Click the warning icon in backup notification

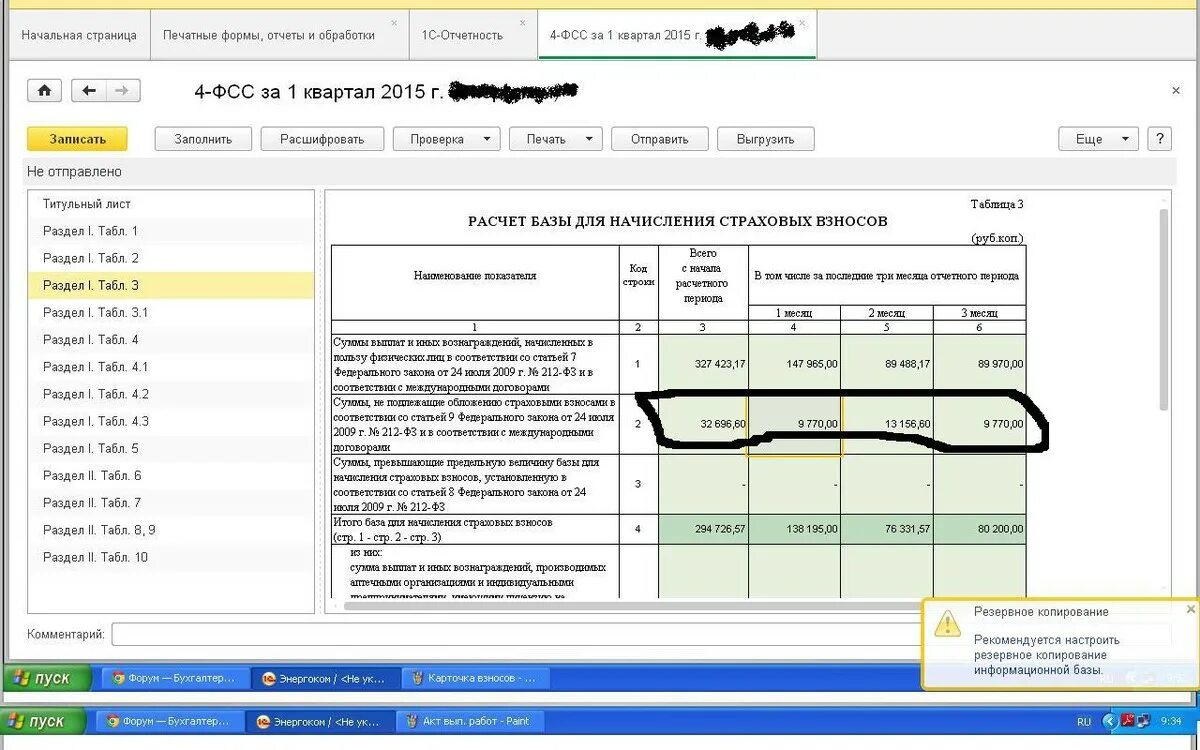tap(947, 624)
